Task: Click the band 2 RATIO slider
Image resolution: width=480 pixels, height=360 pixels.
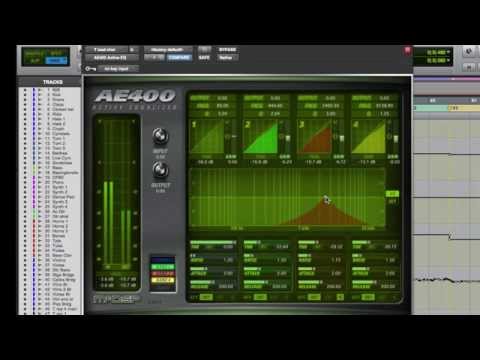Action: tap(266, 256)
